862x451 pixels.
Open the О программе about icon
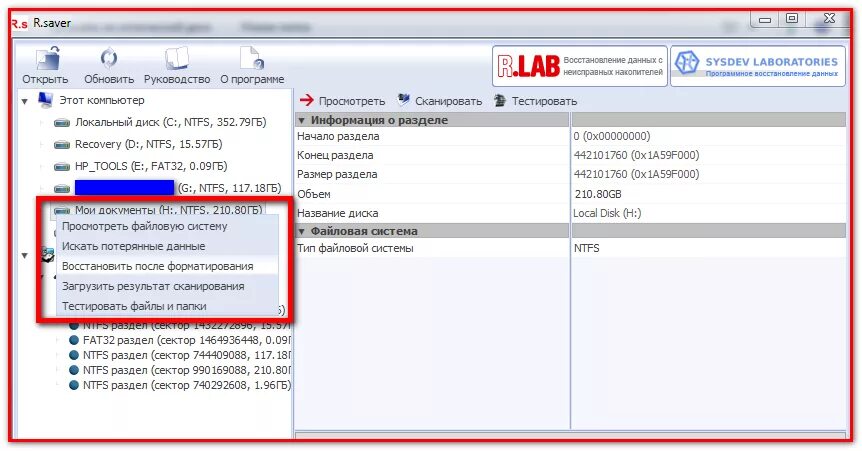click(x=252, y=59)
